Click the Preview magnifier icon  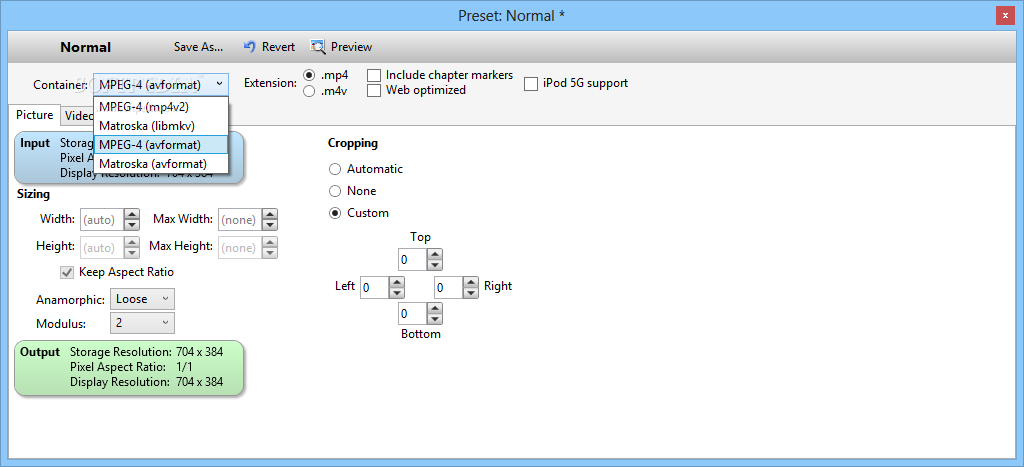(318, 46)
